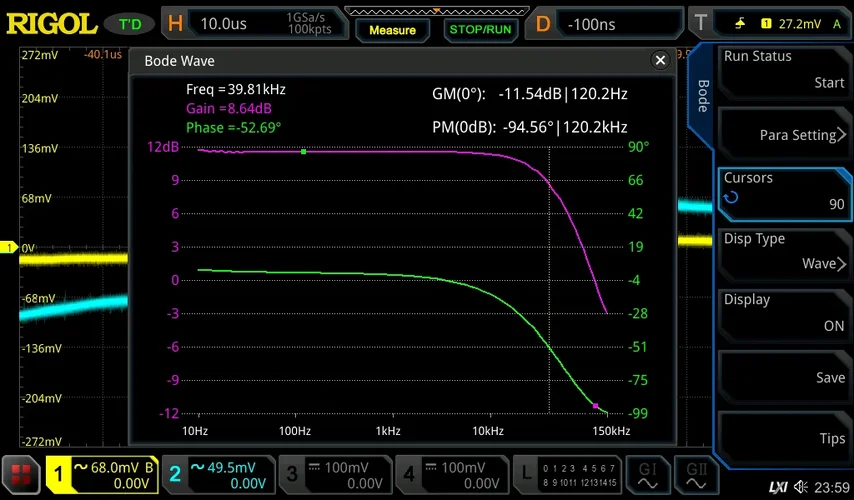Viewport: 854px width, 500px height.
Task: Click the GM(0°) gain margin readout
Action: click(x=530, y=94)
